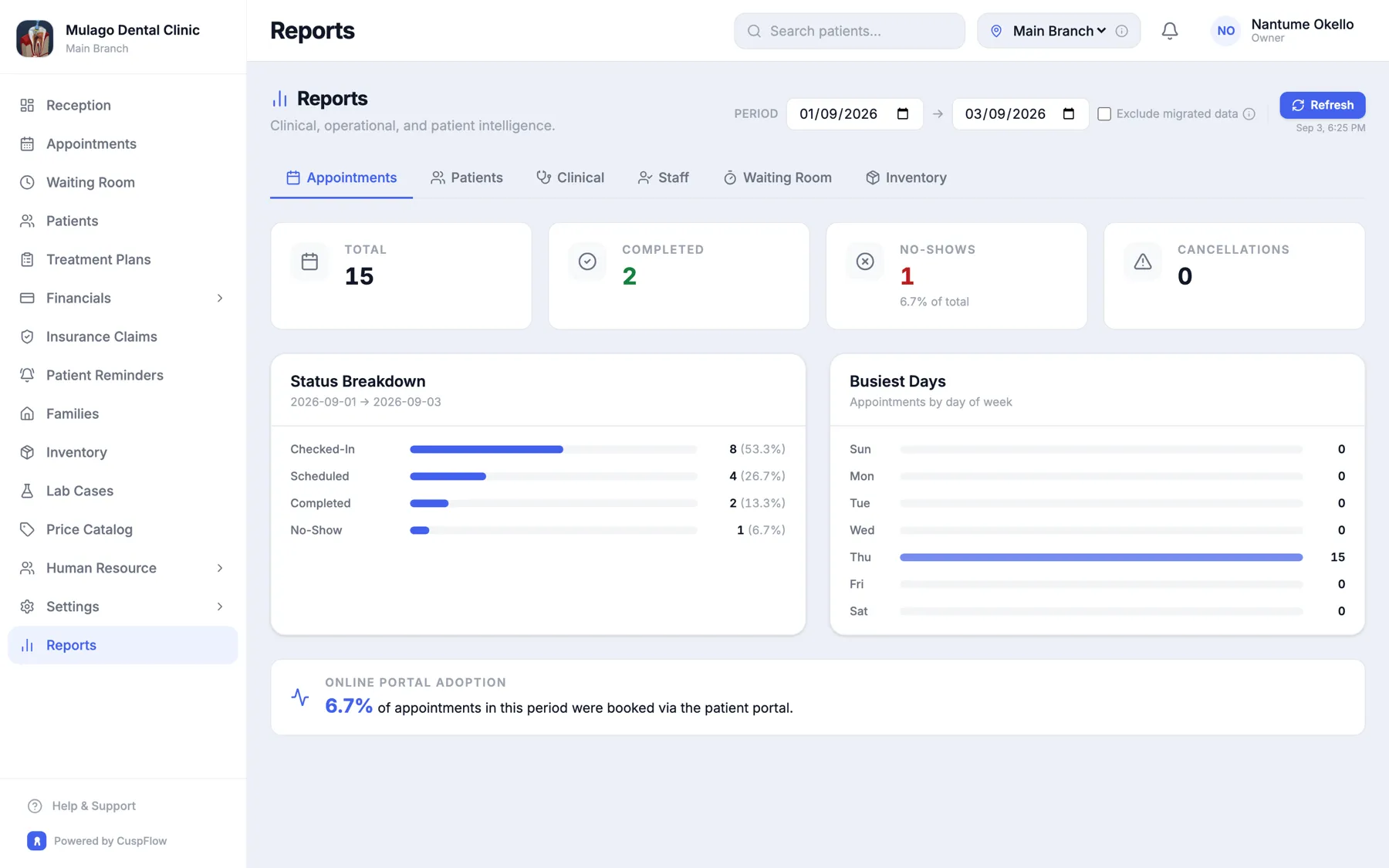Click the Scheduled progress bar

point(553,476)
